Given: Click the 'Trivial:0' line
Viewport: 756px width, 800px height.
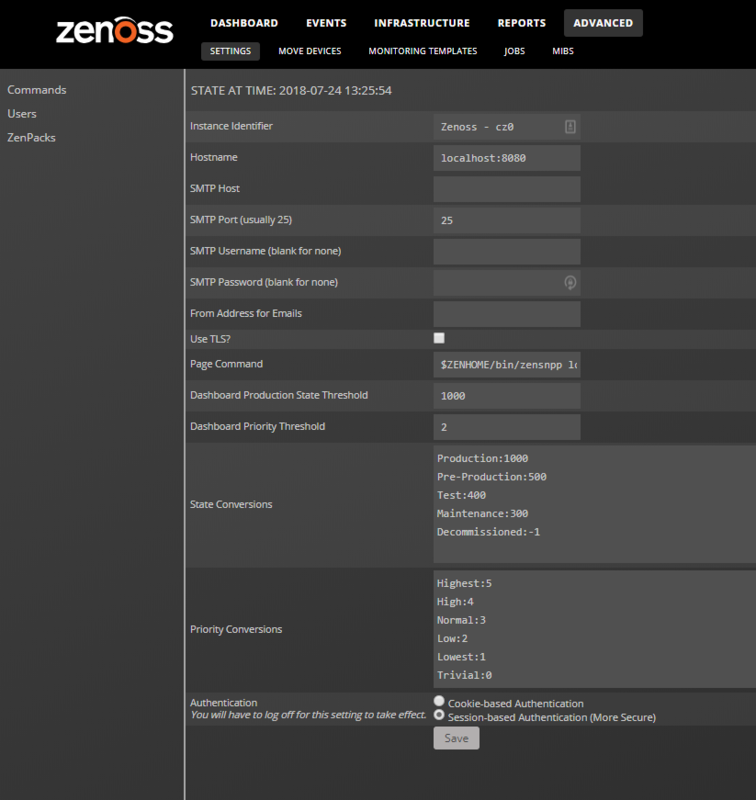Looking at the screenshot, I should (x=464, y=675).
